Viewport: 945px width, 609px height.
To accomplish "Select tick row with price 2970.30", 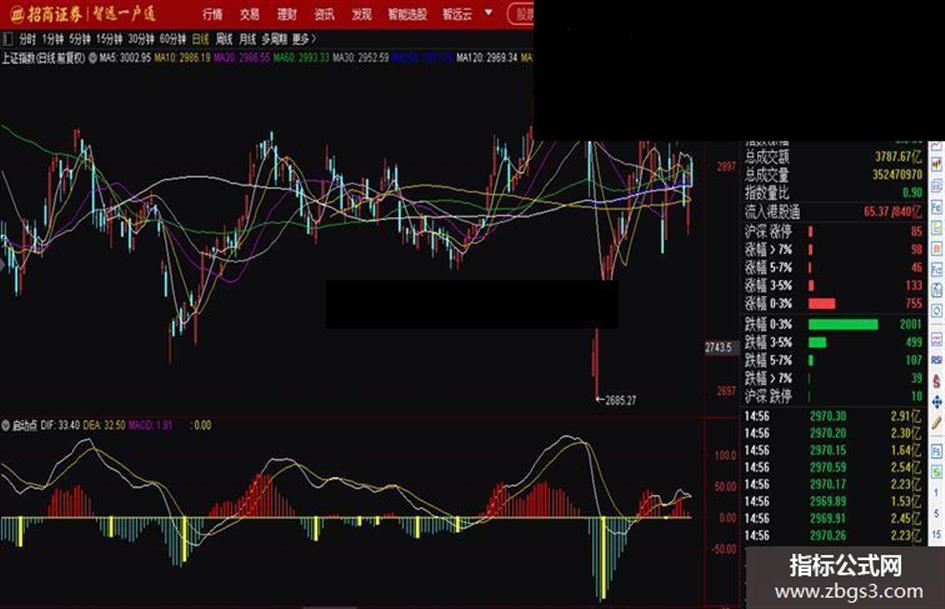I will [x=834, y=416].
